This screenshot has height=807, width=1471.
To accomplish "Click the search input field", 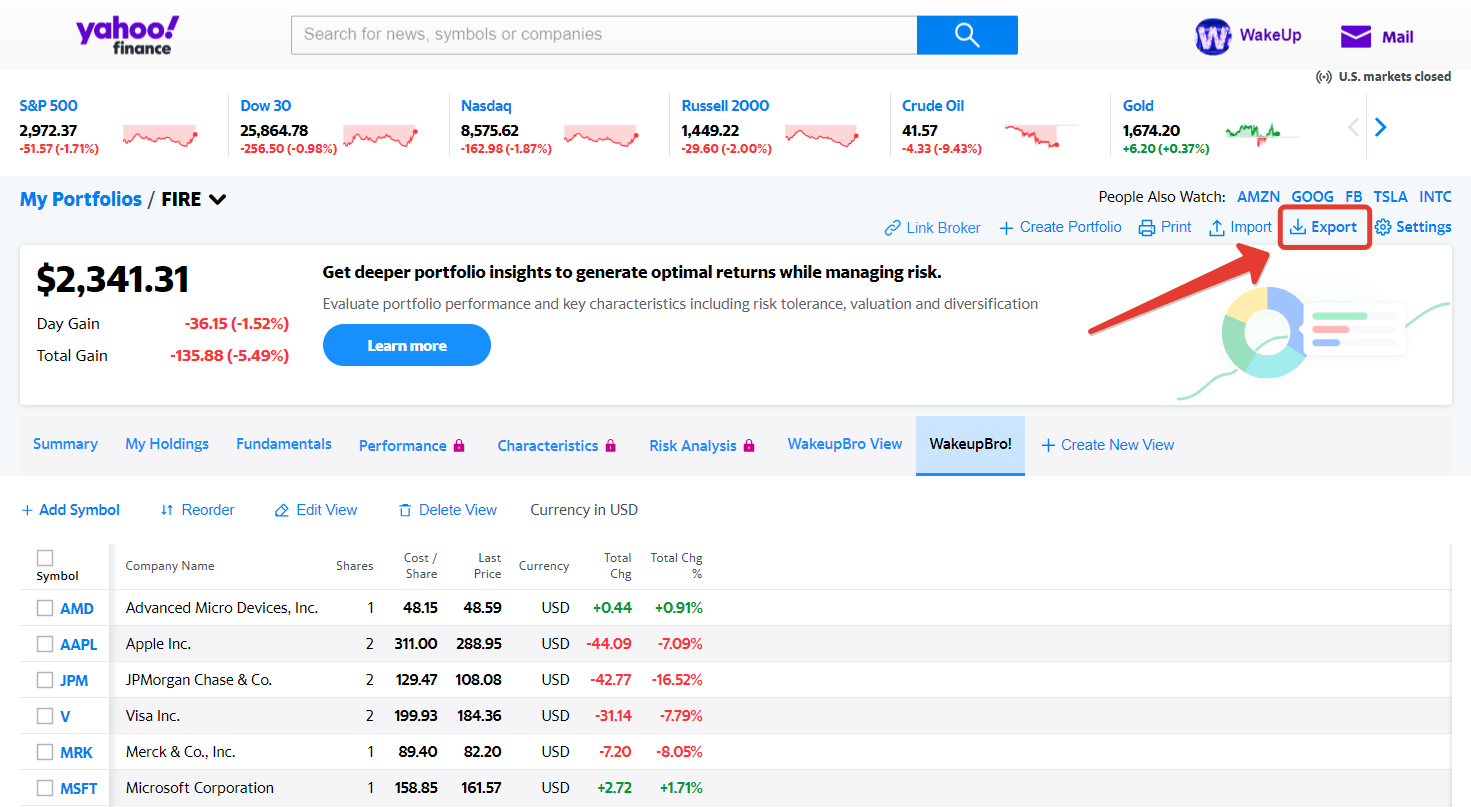I will pos(604,35).
